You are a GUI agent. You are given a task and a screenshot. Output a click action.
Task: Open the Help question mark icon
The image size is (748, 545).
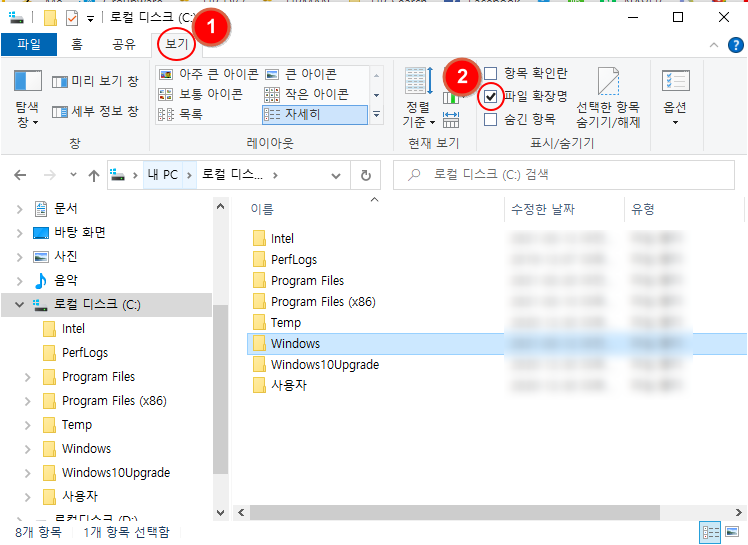tap(736, 45)
